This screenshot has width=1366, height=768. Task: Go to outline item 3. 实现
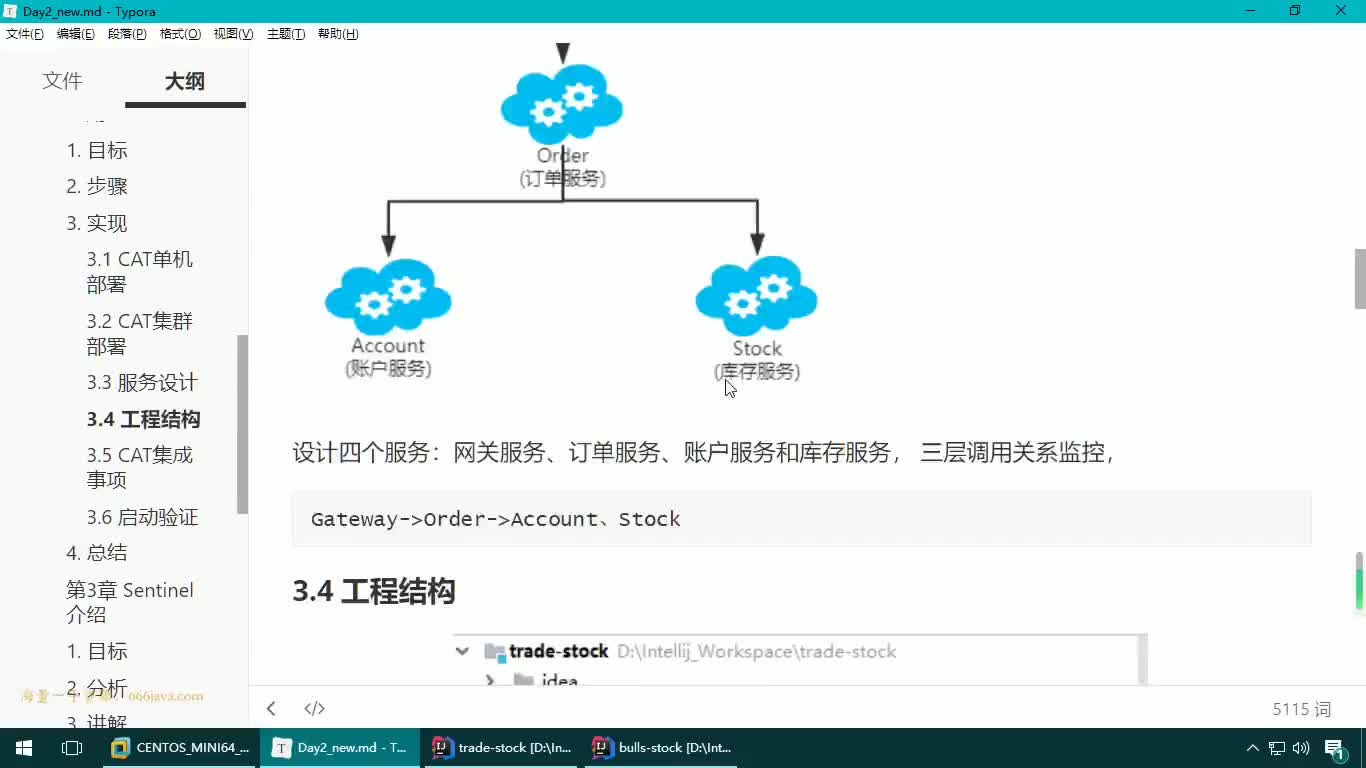click(x=97, y=224)
